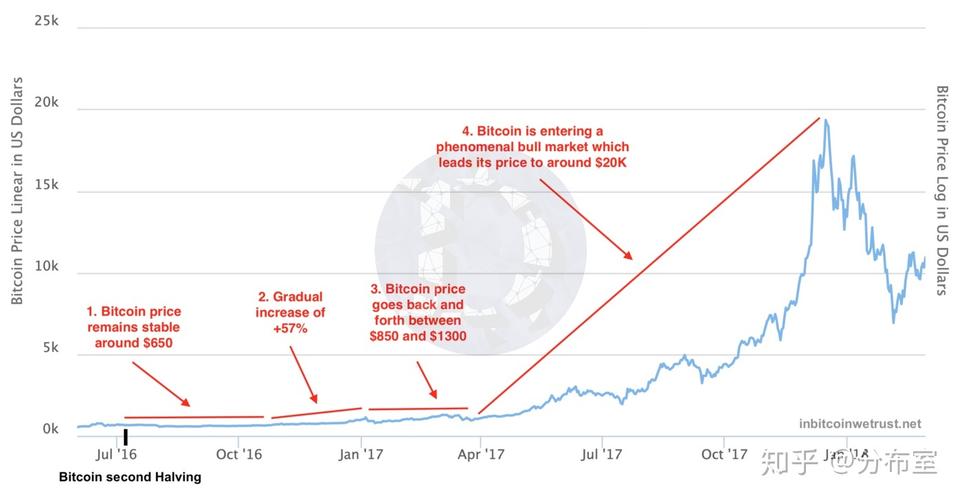Select the "Bitcoin second Halving" label
962x500 pixels.
130,477
